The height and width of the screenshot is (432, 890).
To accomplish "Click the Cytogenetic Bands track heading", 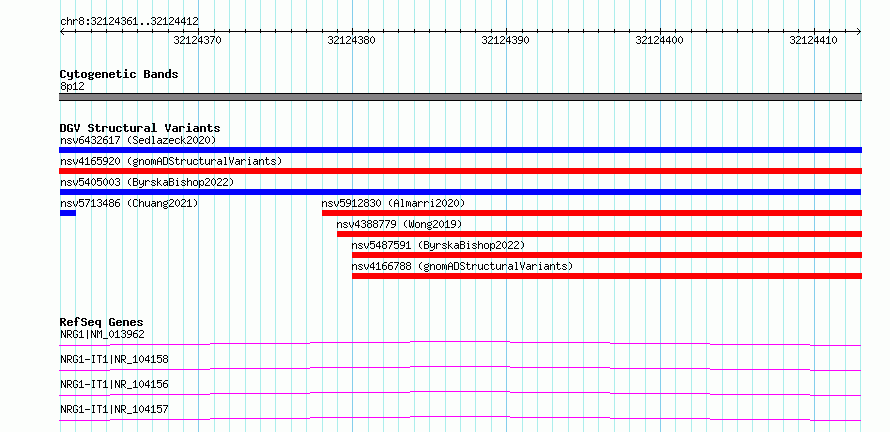I will coord(119,74).
